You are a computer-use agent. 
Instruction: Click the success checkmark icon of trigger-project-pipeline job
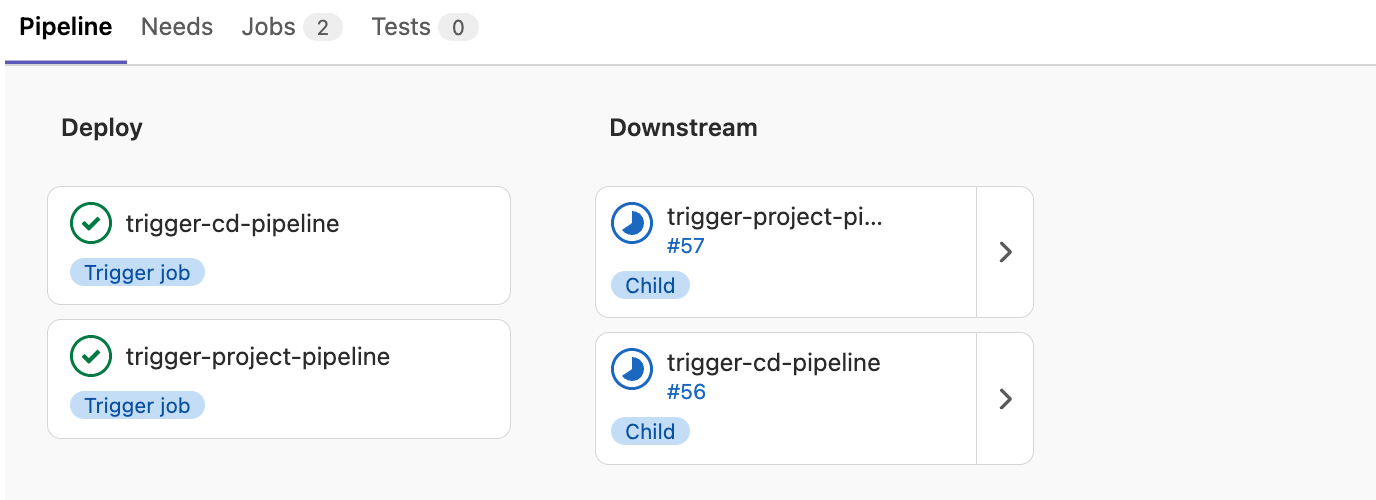pos(91,356)
